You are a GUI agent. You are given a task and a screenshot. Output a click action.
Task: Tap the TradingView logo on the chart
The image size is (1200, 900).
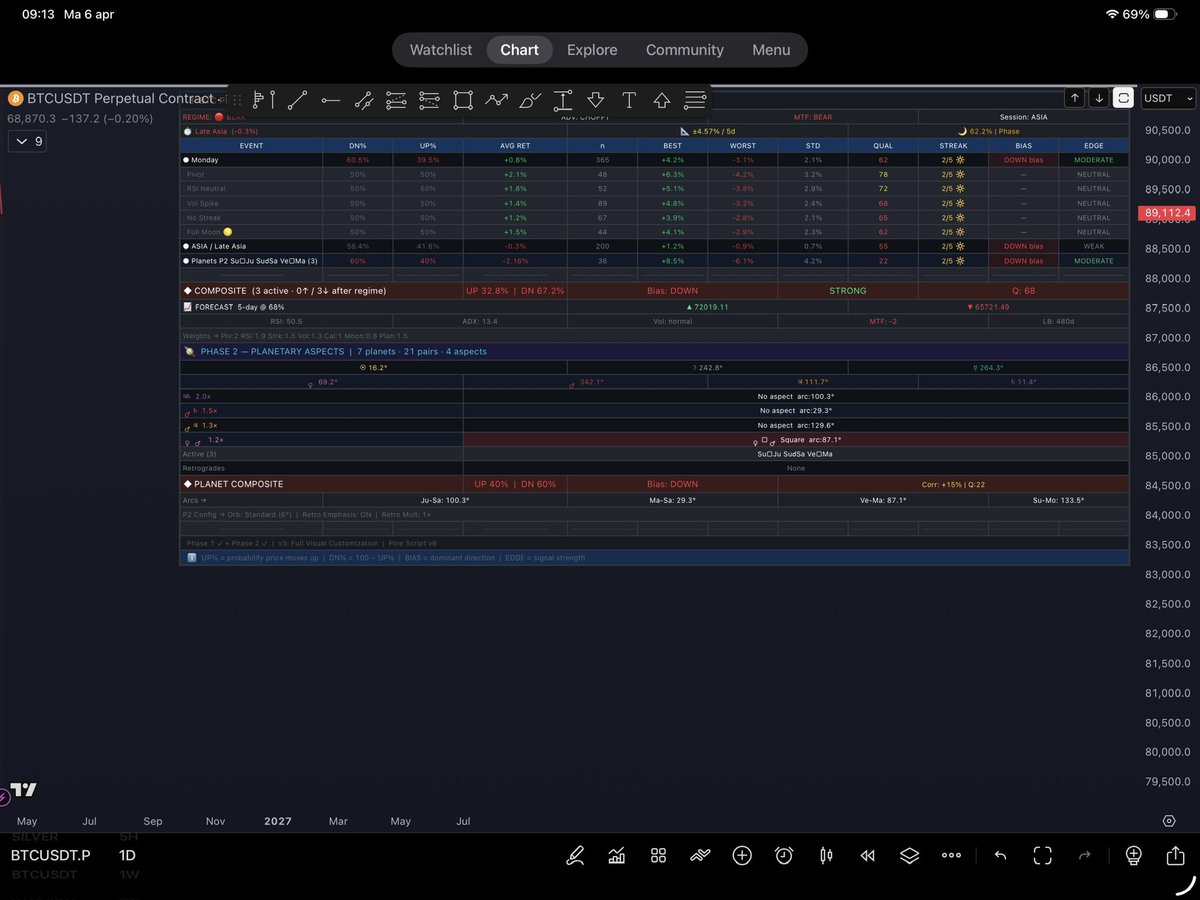[x=24, y=789]
